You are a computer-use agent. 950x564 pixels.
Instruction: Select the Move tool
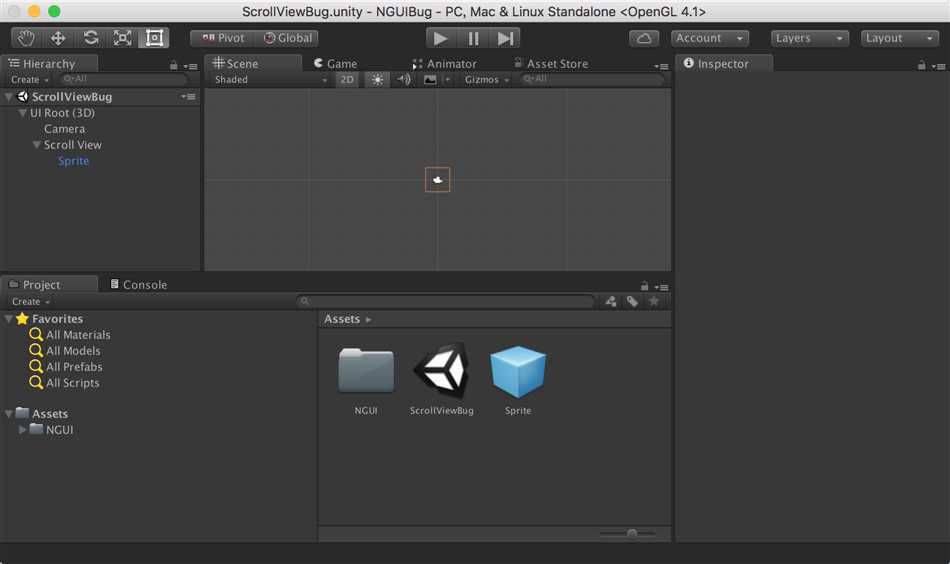coord(58,38)
